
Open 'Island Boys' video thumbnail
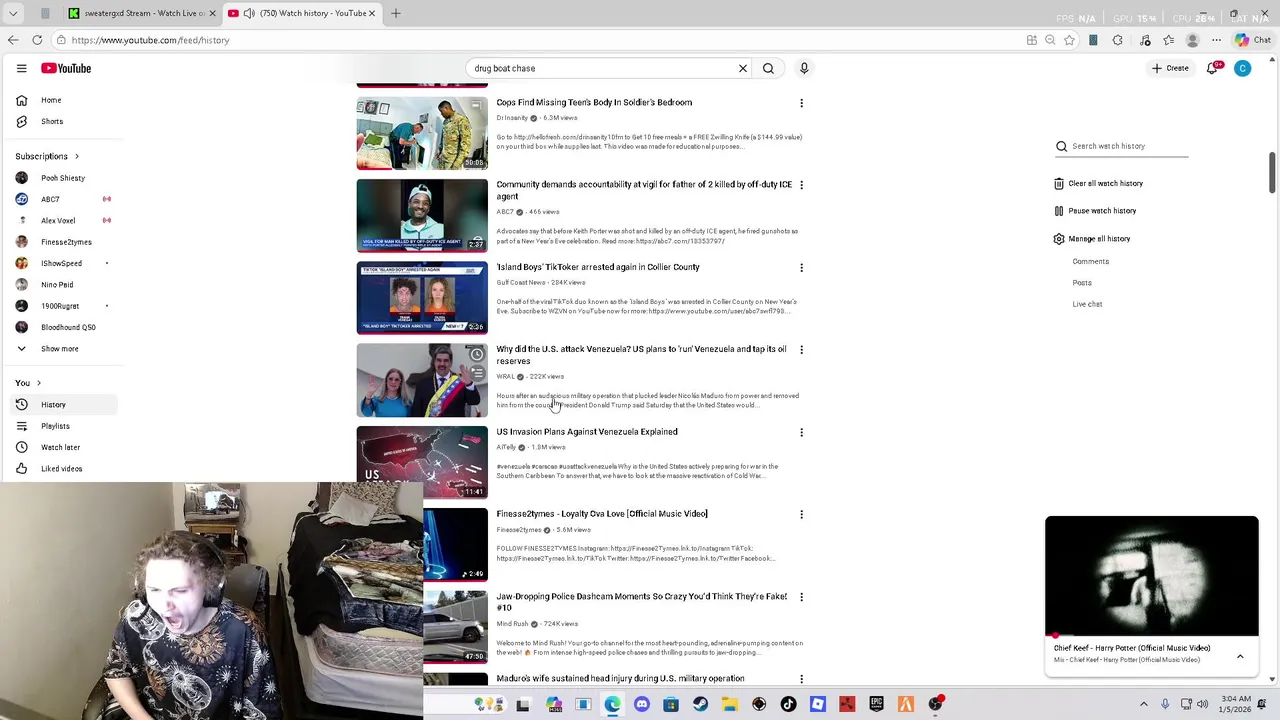coord(422,298)
